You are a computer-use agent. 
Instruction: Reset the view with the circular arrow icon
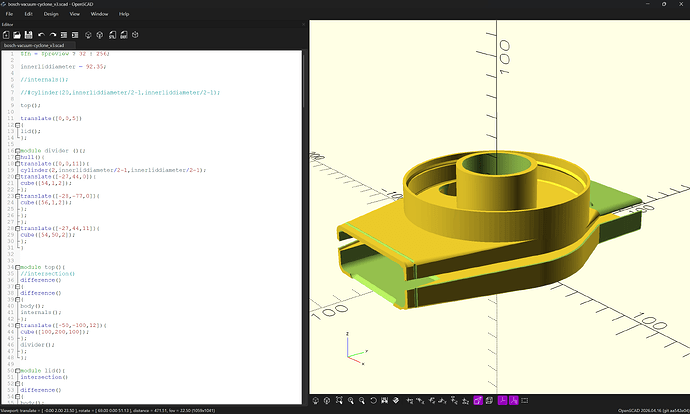coord(373,400)
